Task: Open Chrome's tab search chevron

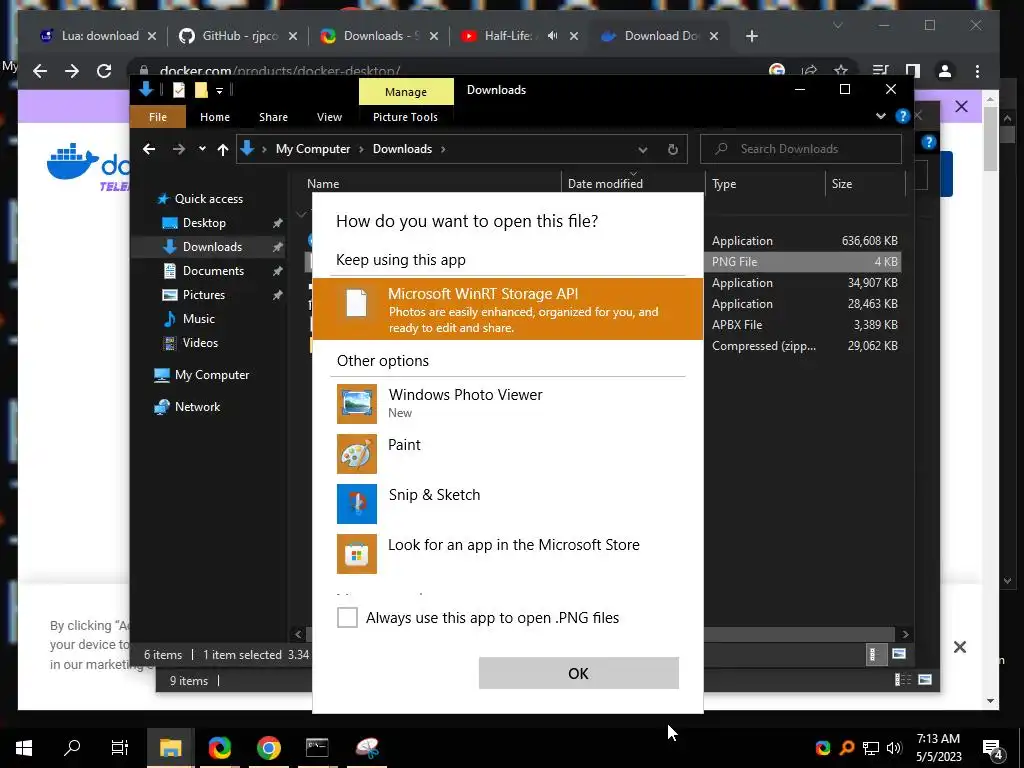Action: (x=838, y=25)
